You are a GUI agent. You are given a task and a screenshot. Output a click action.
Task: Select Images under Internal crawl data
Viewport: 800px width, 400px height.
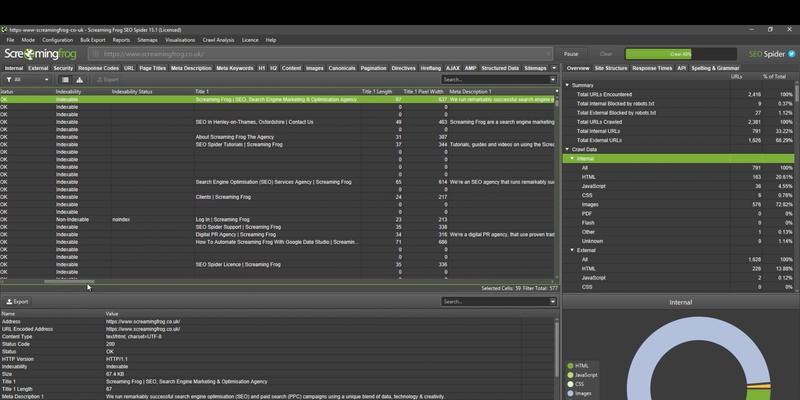[679, 205]
